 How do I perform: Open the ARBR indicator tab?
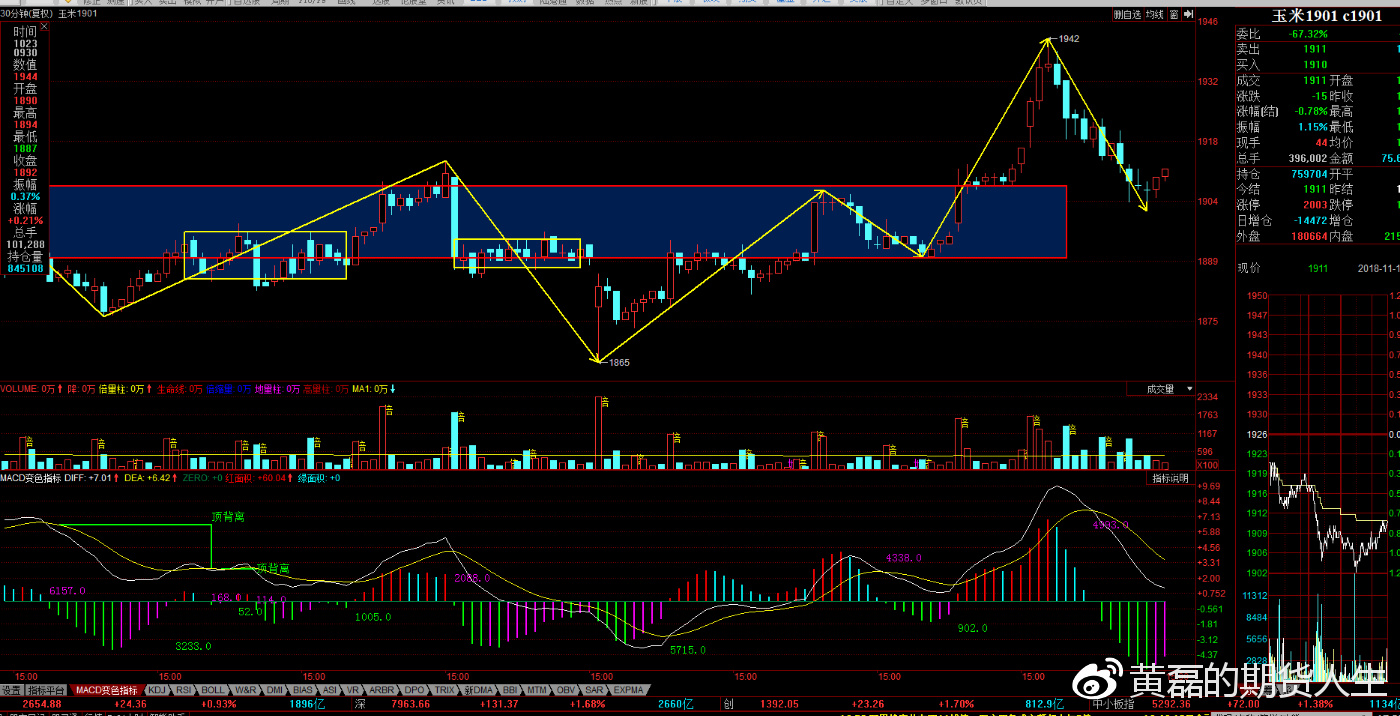(x=381, y=690)
